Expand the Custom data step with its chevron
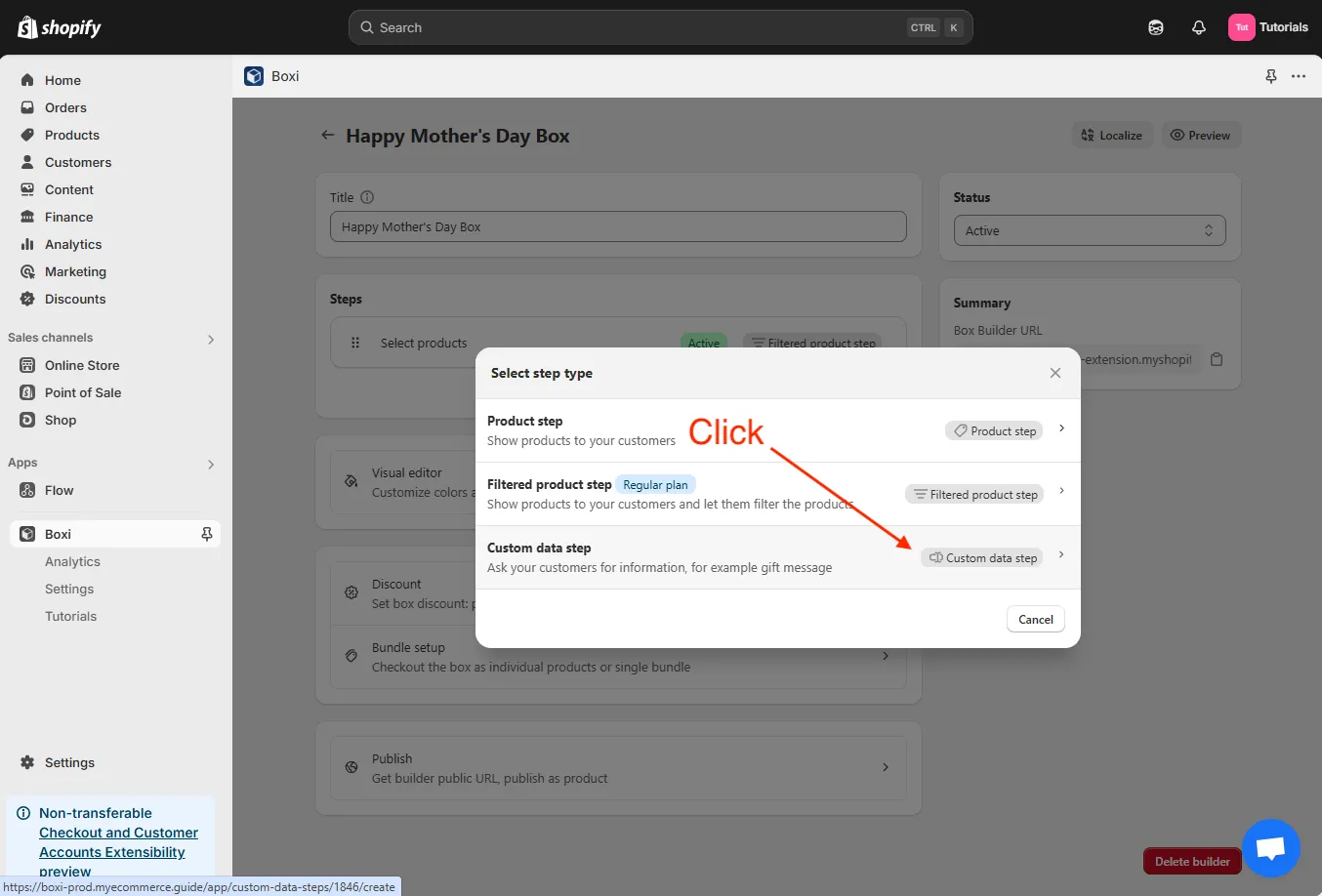The height and width of the screenshot is (896, 1322). 1060,555
